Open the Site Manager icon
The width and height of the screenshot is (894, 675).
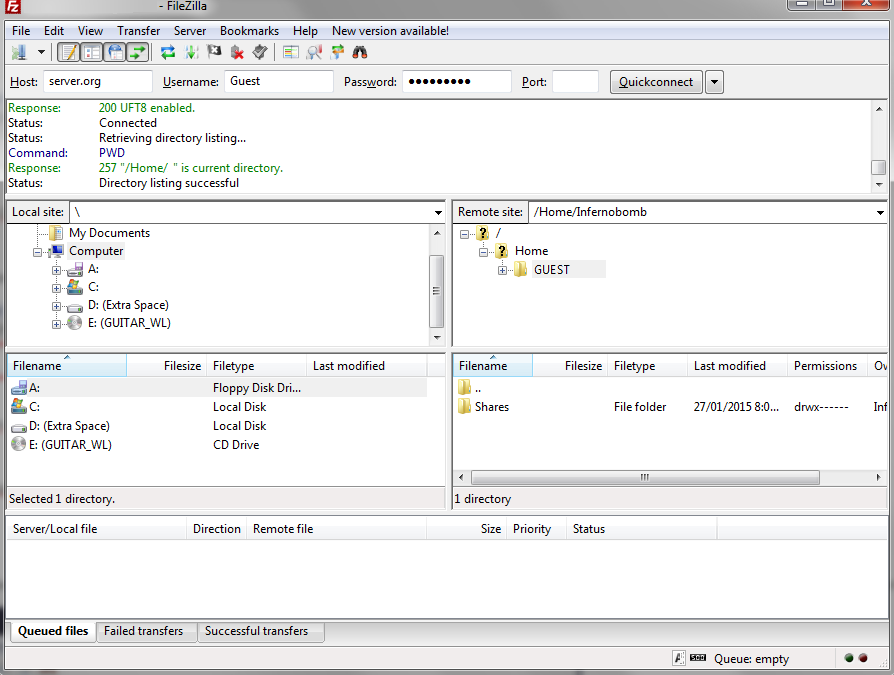19,52
